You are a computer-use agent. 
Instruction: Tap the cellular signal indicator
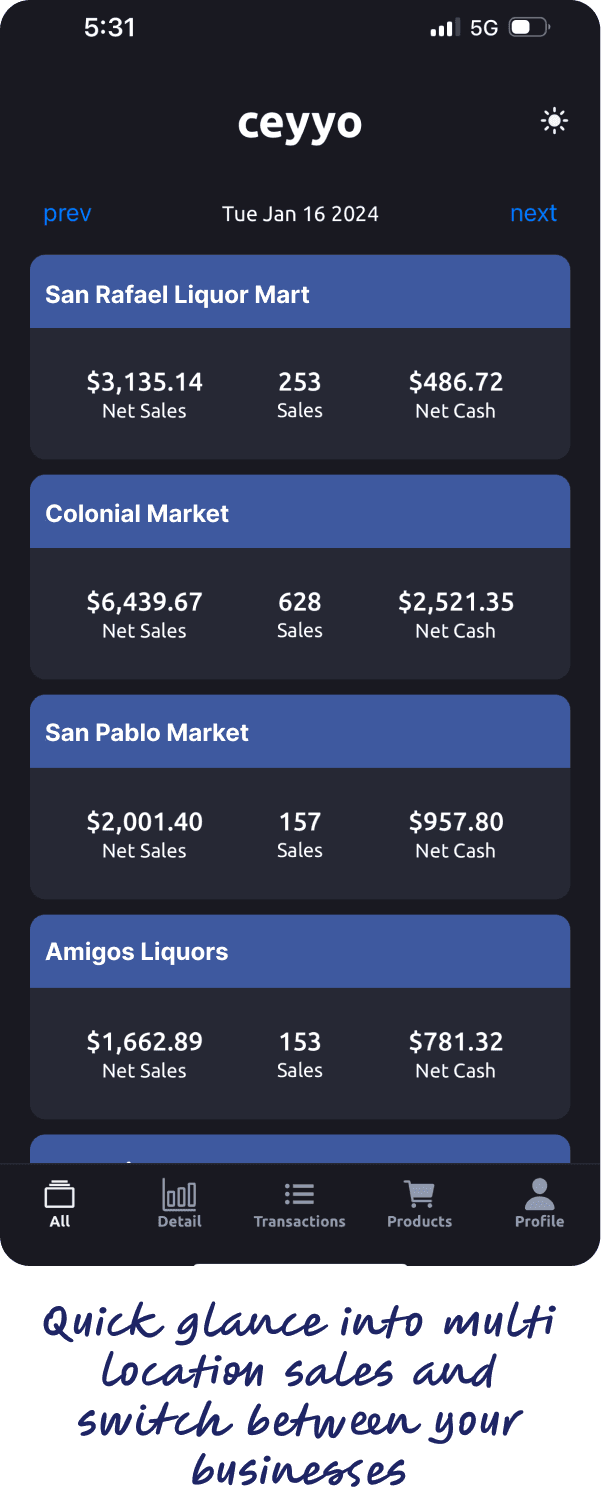[x=442, y=27]
